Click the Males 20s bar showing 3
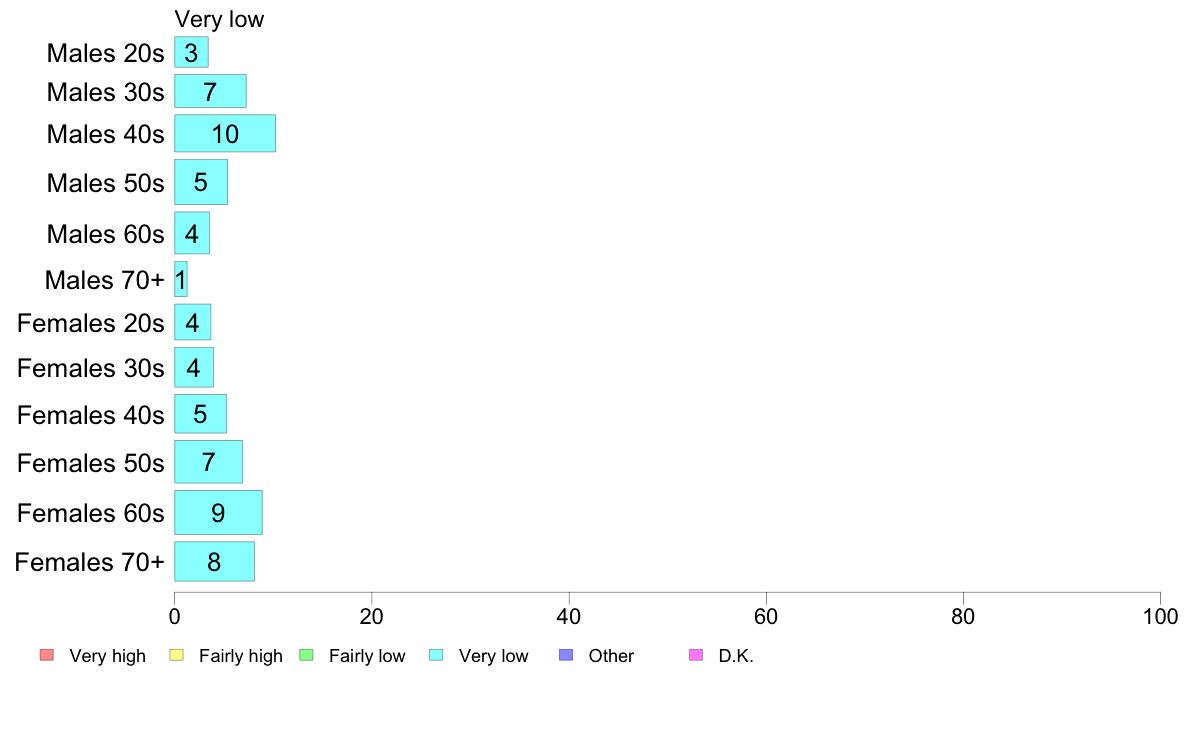Screen dimensions: 1188x736 191,52
